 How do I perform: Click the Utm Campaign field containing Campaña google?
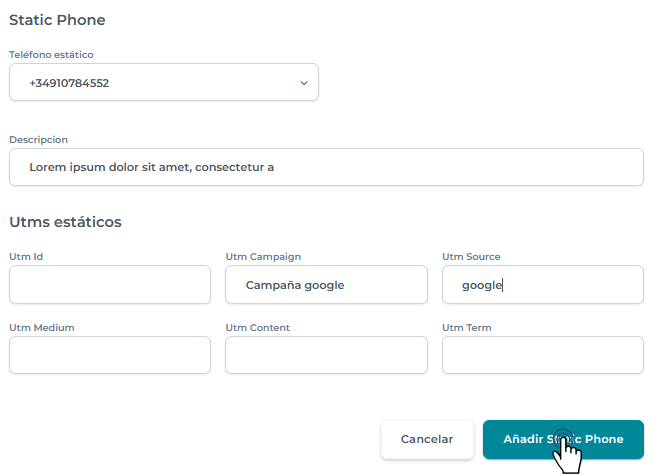(x=326, y=285)
